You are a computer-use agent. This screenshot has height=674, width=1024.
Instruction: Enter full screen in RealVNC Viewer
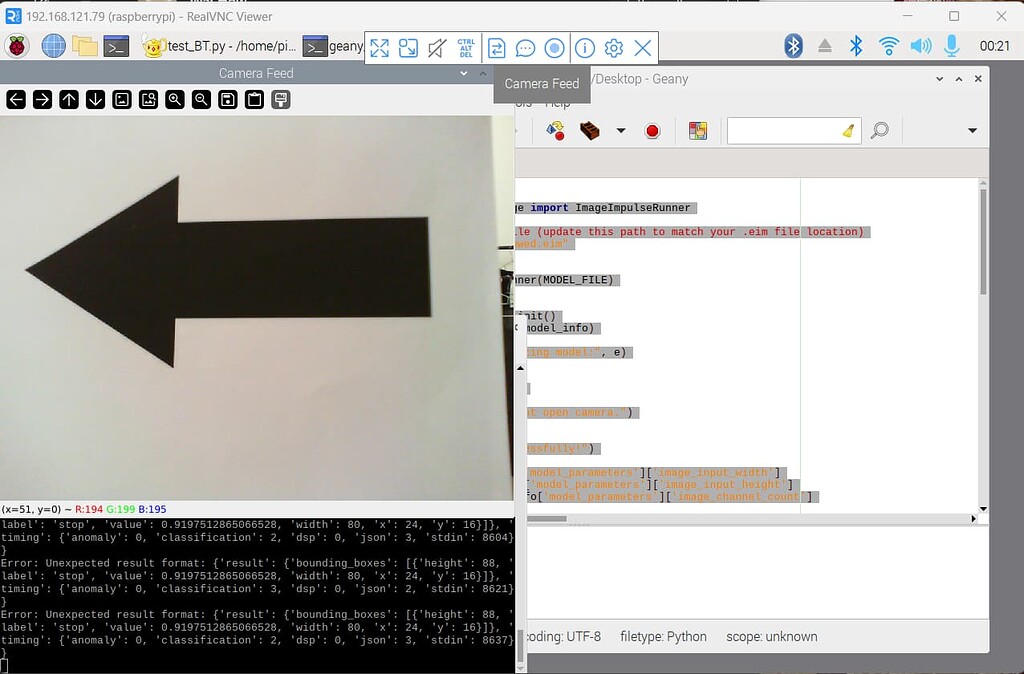click(x=379, y=47)
